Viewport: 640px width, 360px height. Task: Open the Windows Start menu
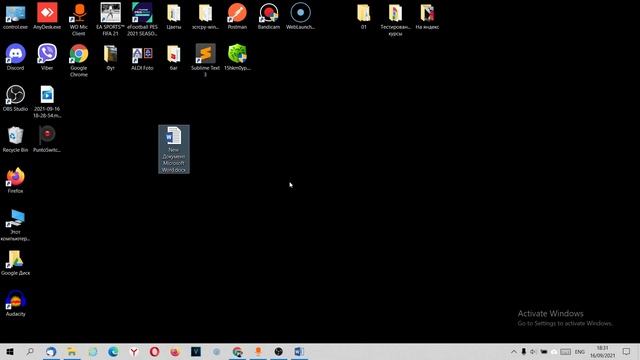10,352
